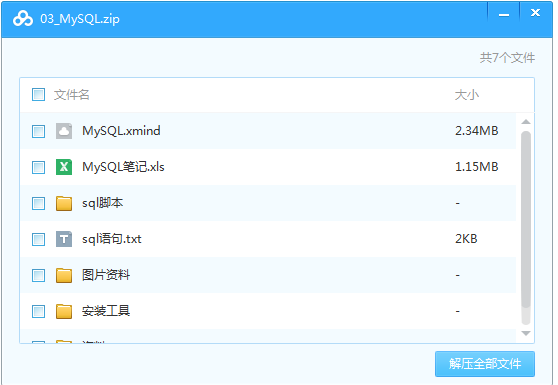Enable the checkbox for 图片资料 folder
558x385 pixels.
tap(38, 275)
